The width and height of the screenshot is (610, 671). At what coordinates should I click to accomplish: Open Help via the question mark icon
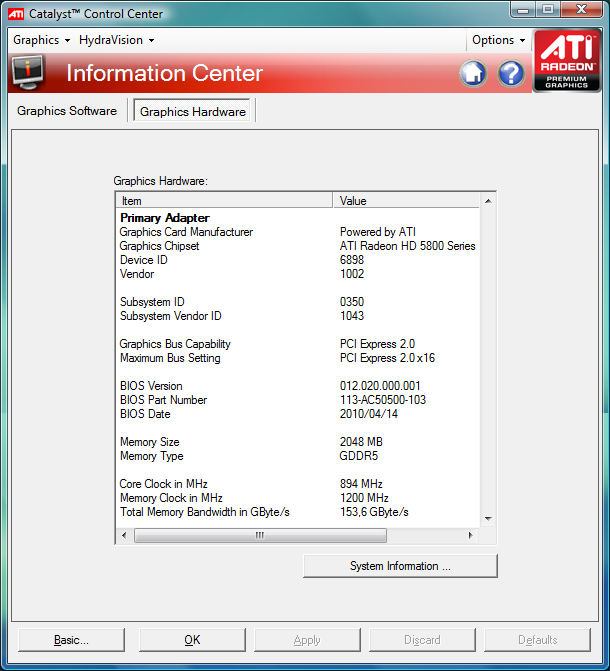point(511,73)
